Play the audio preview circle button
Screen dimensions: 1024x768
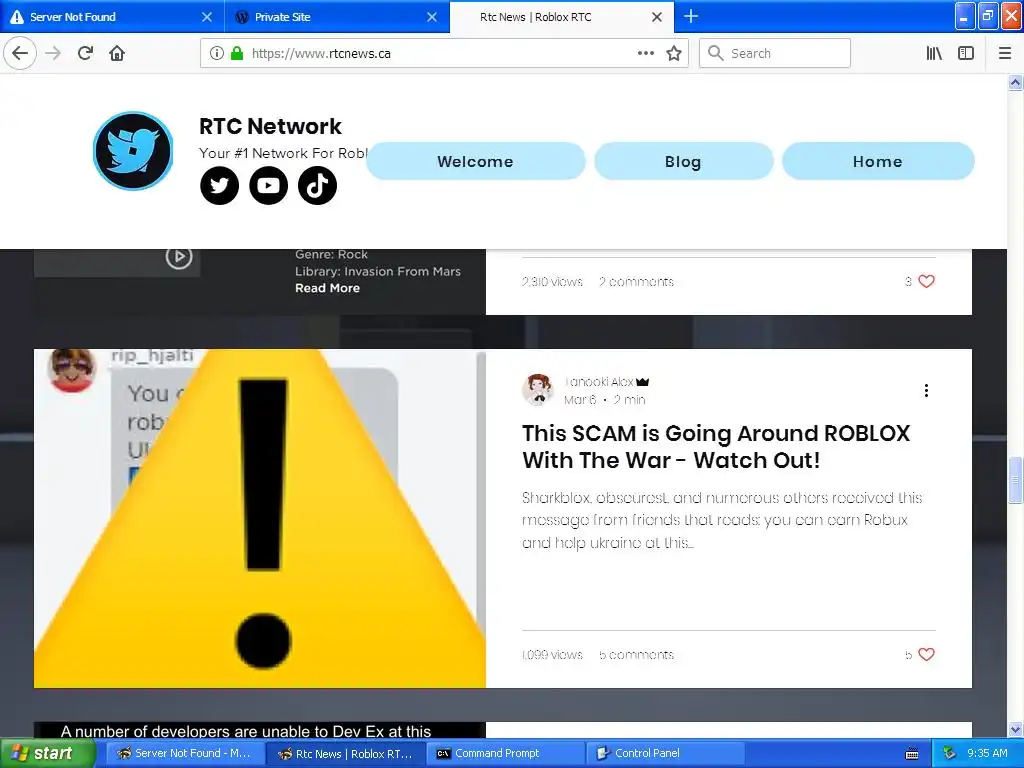[179, 257]
